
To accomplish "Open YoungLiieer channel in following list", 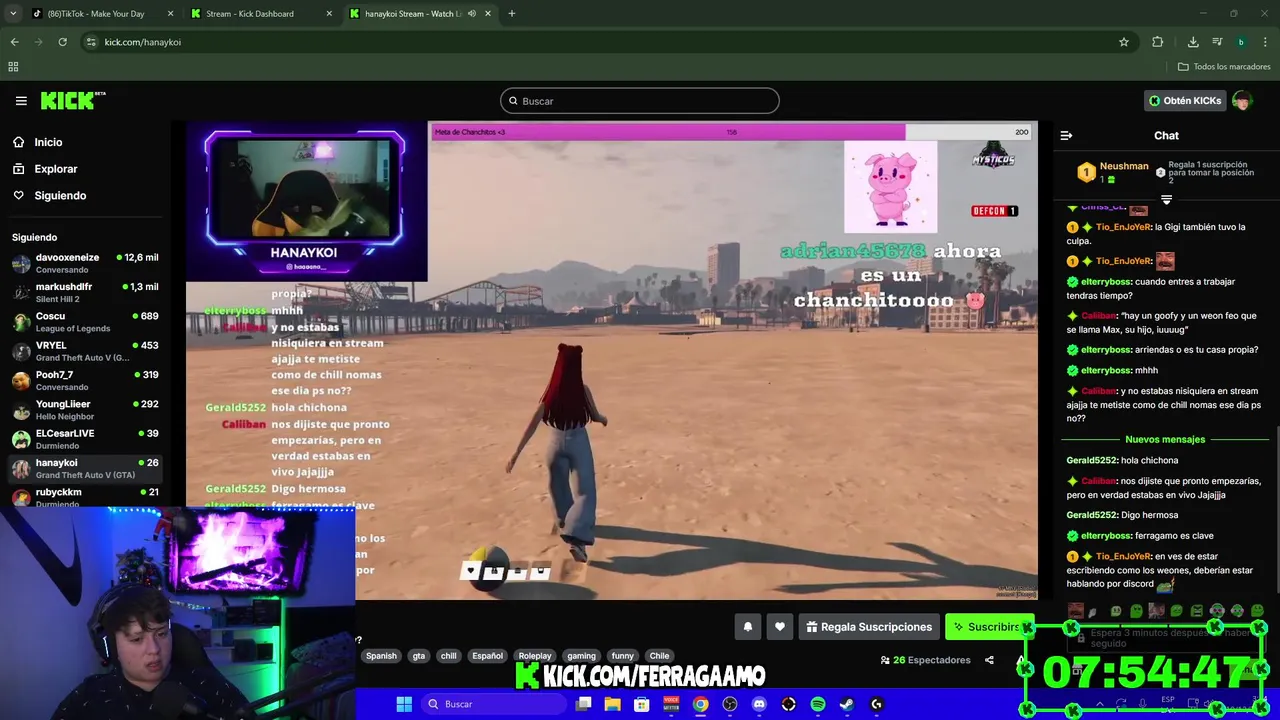I will click(84, 409).
